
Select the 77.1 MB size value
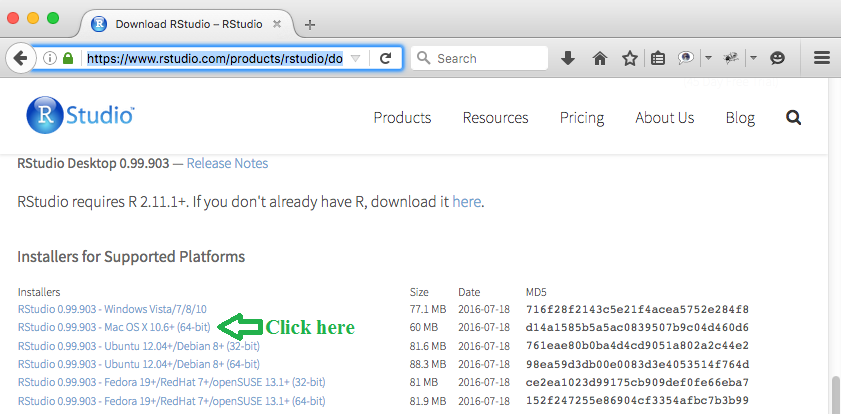point(427,309)
